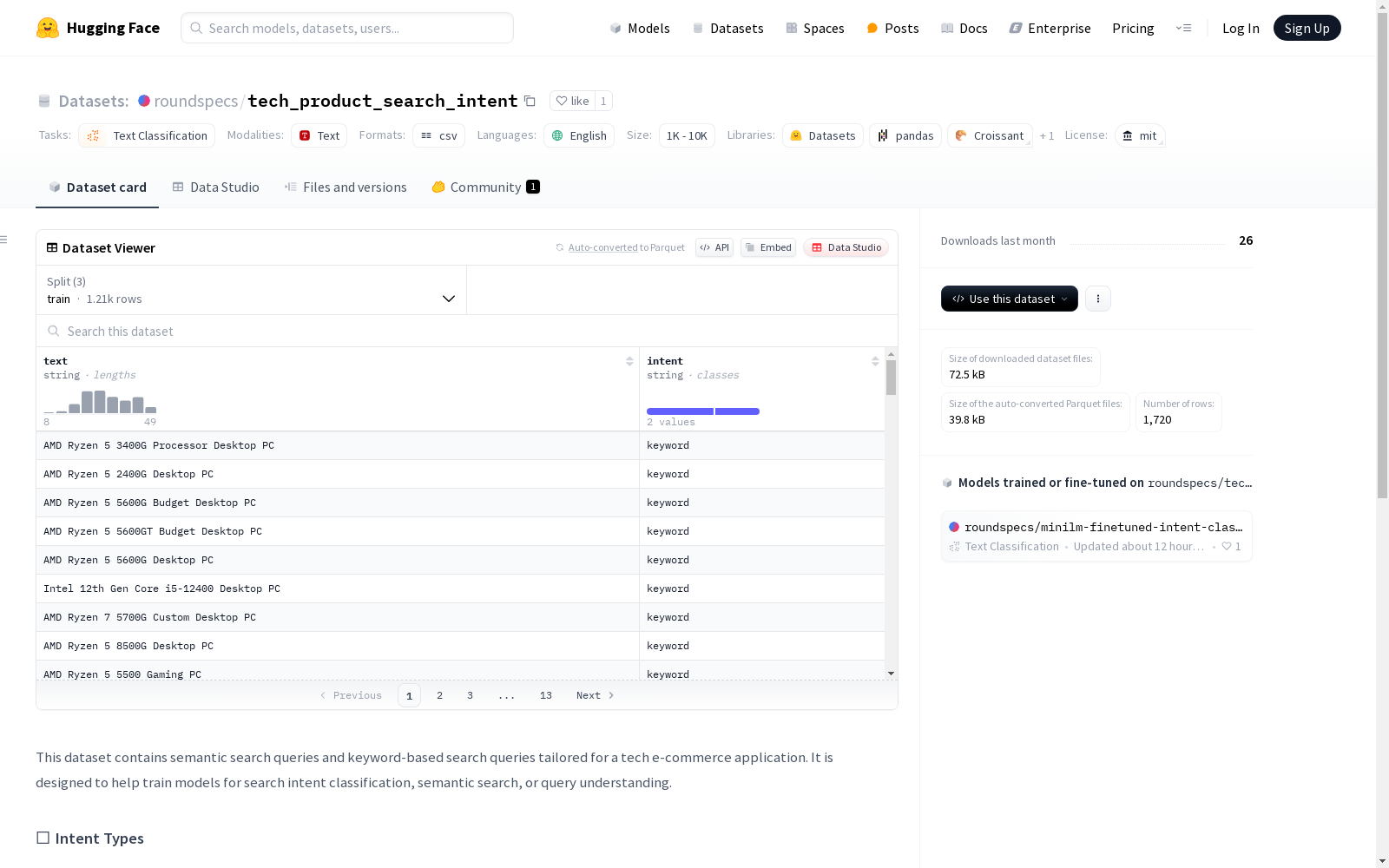
Task: Click the Next page button
Action: pos(596,695)
